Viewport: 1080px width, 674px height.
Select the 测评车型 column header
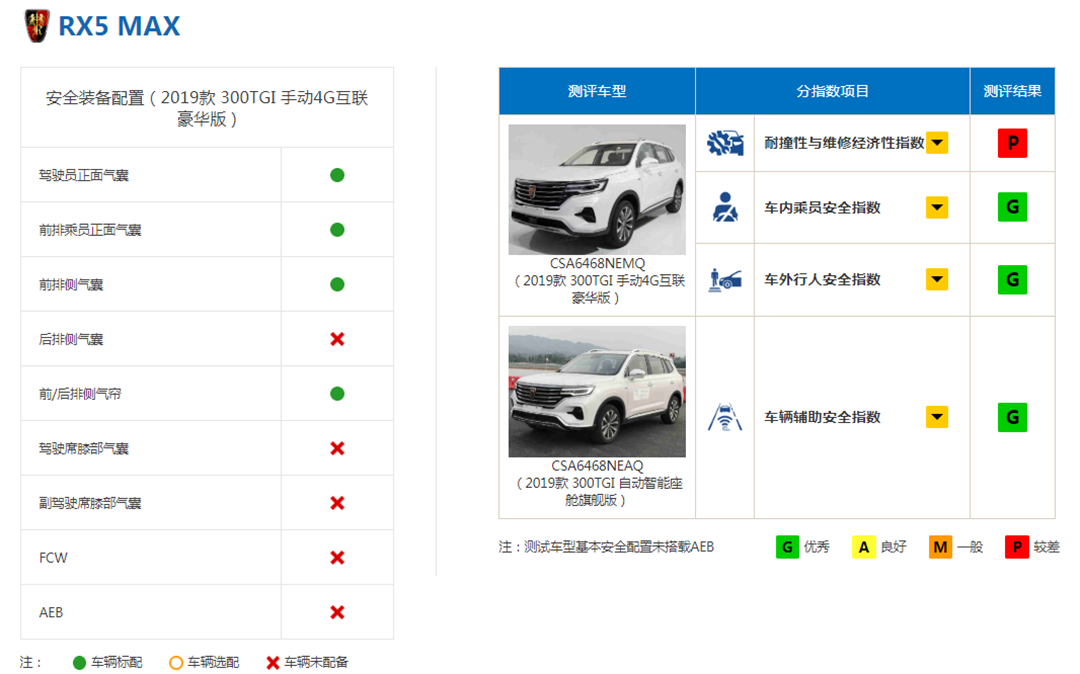coord(596,90)
